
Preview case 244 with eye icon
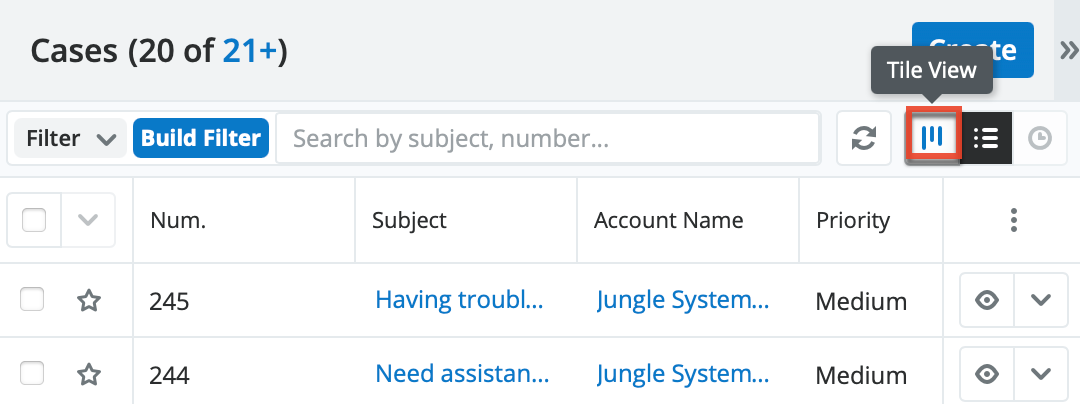[x=987, y=374]
